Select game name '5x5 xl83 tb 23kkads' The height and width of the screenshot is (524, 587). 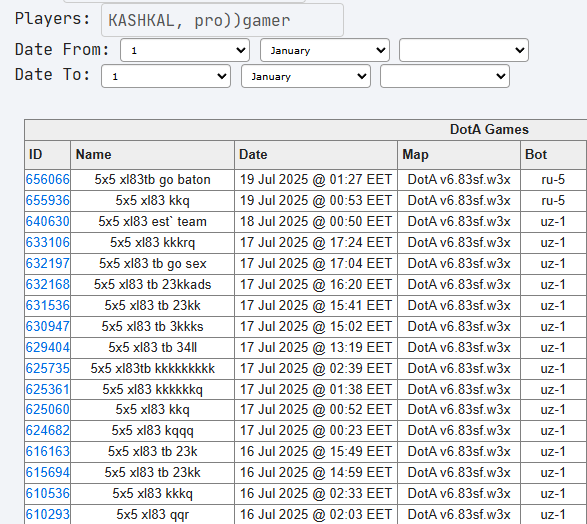pyautogui.click(x=152, y=284)
